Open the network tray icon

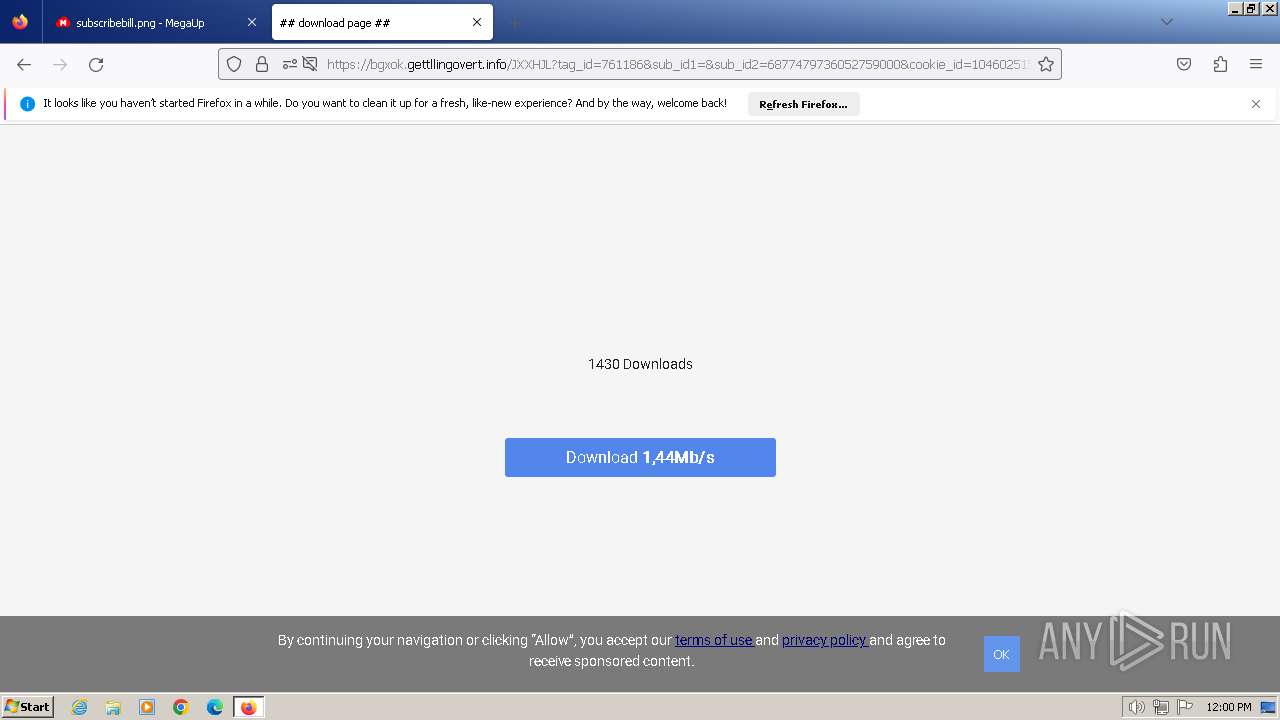pos(1161,707)
